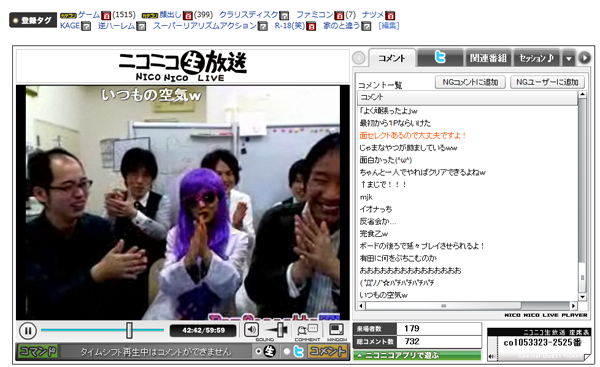The height and width of the screenshot is (367, 600).
Task: Click the seat ticket co1053323-2525番
Action: [540, 344]
